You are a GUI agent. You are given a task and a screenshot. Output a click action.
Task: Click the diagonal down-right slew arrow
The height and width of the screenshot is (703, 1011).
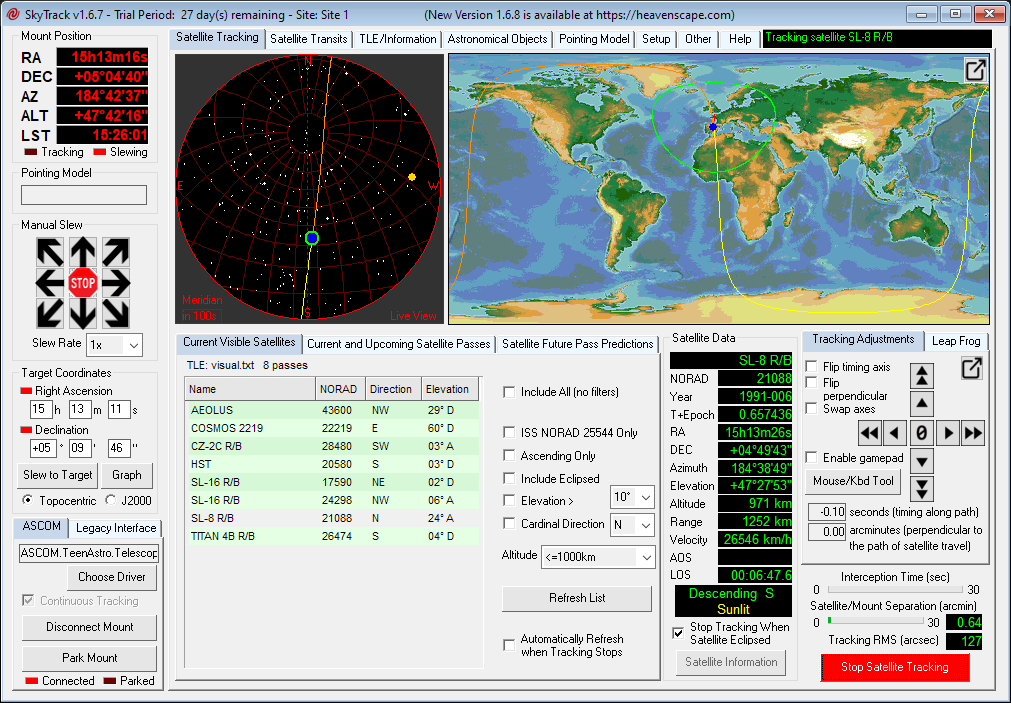coord(115,314)
